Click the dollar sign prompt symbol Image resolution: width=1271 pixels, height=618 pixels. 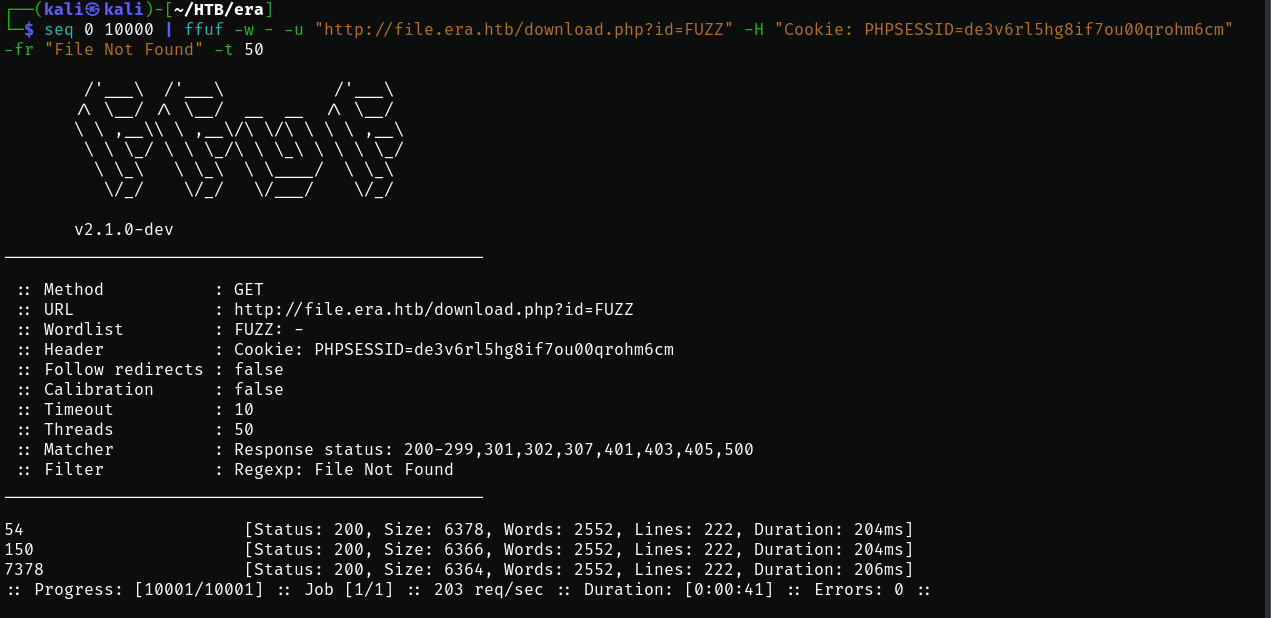(29, 29)
